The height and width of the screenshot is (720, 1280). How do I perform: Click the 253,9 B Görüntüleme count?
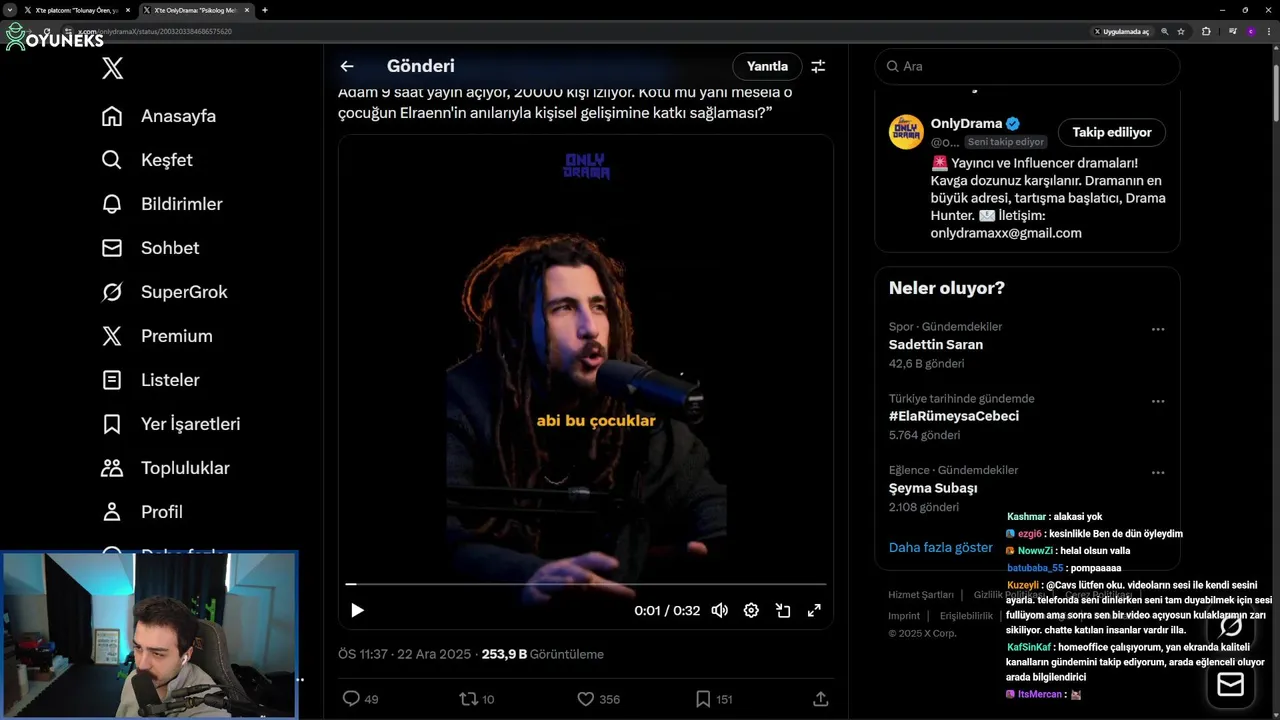pos(543,654)
